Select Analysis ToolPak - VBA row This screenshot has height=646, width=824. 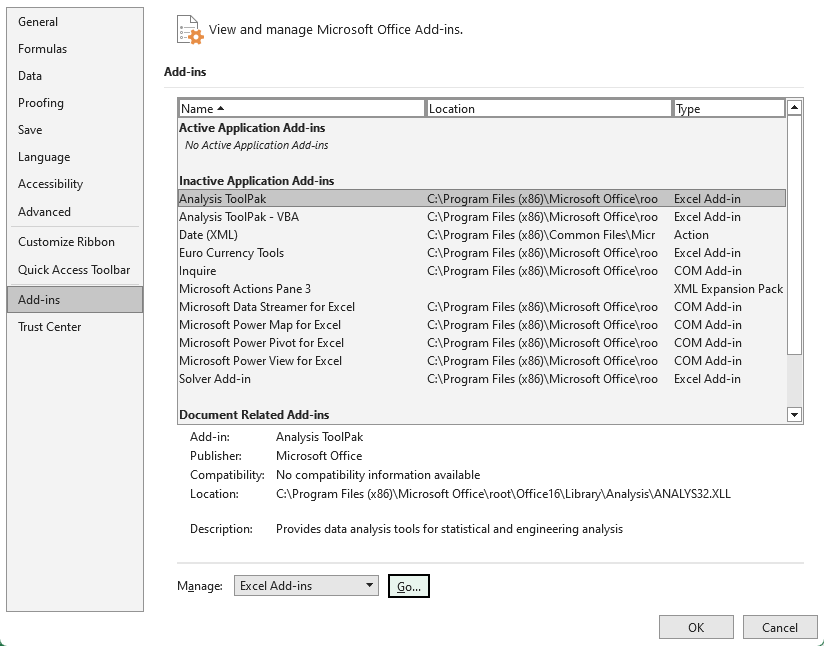(482, 217)
